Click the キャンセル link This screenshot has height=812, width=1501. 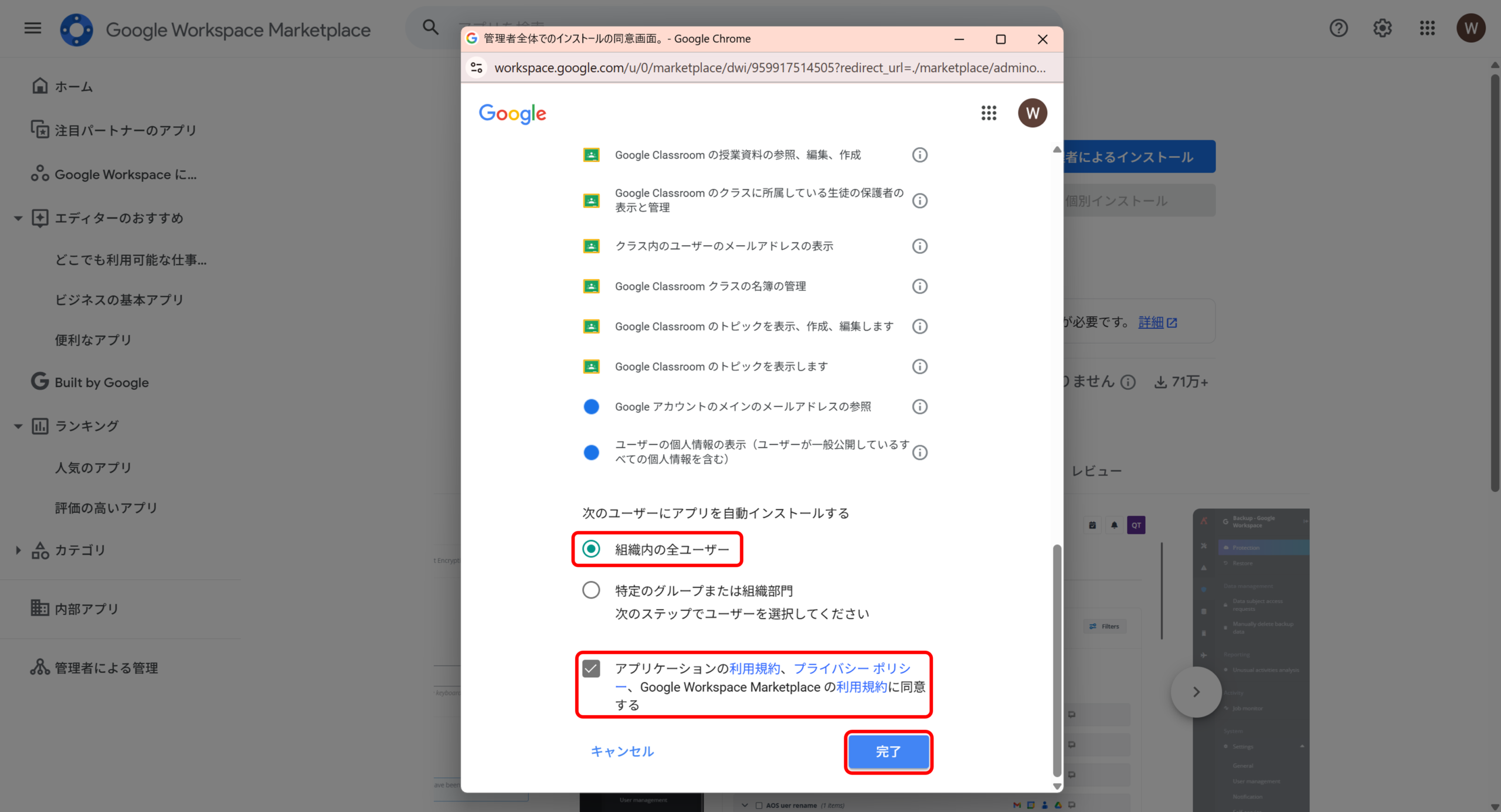(x=622, y=751)
